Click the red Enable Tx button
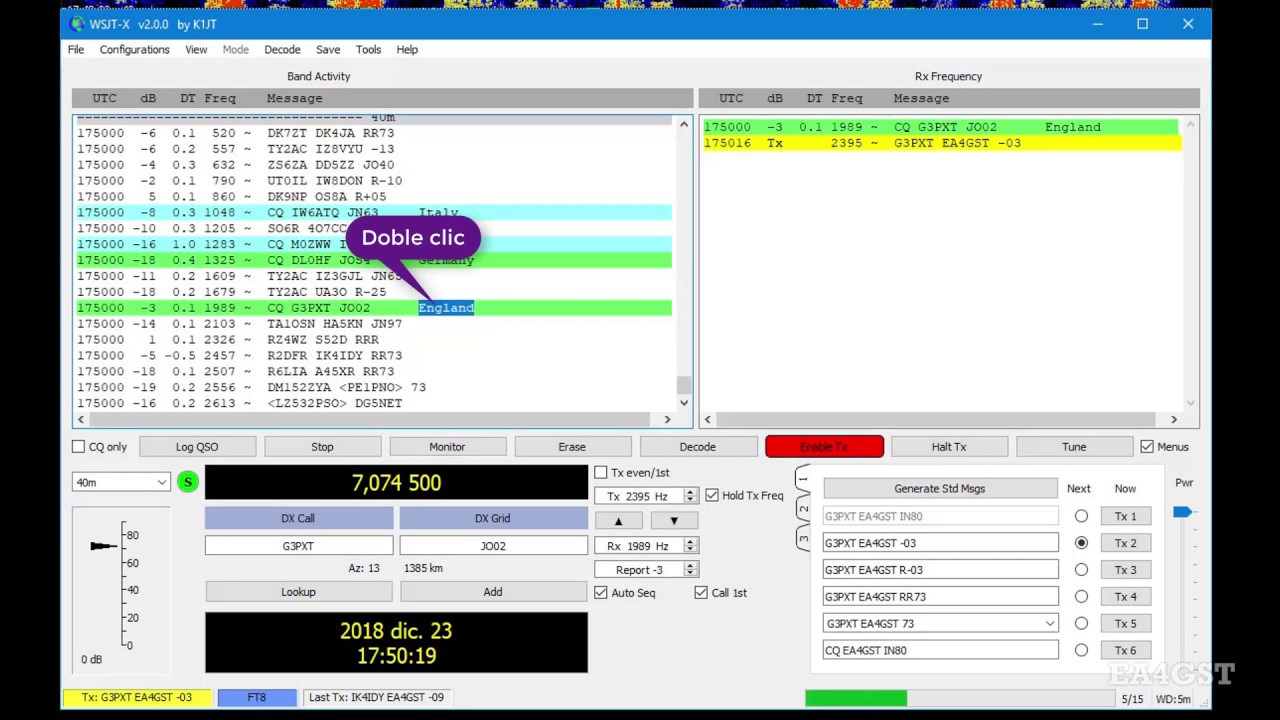The width and height of the screenshot is (1280, 720). (x=824, y=447)
